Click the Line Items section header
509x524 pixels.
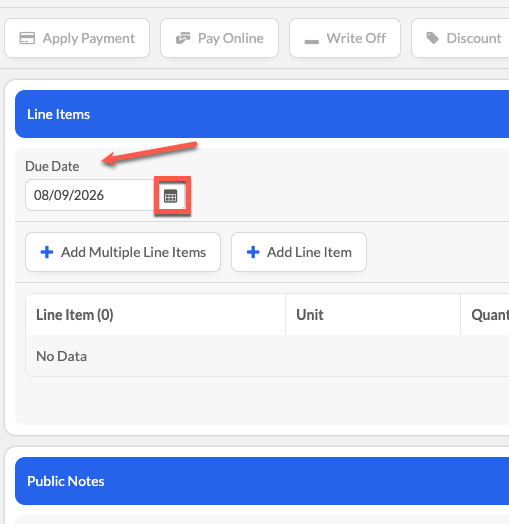point(262,114)
